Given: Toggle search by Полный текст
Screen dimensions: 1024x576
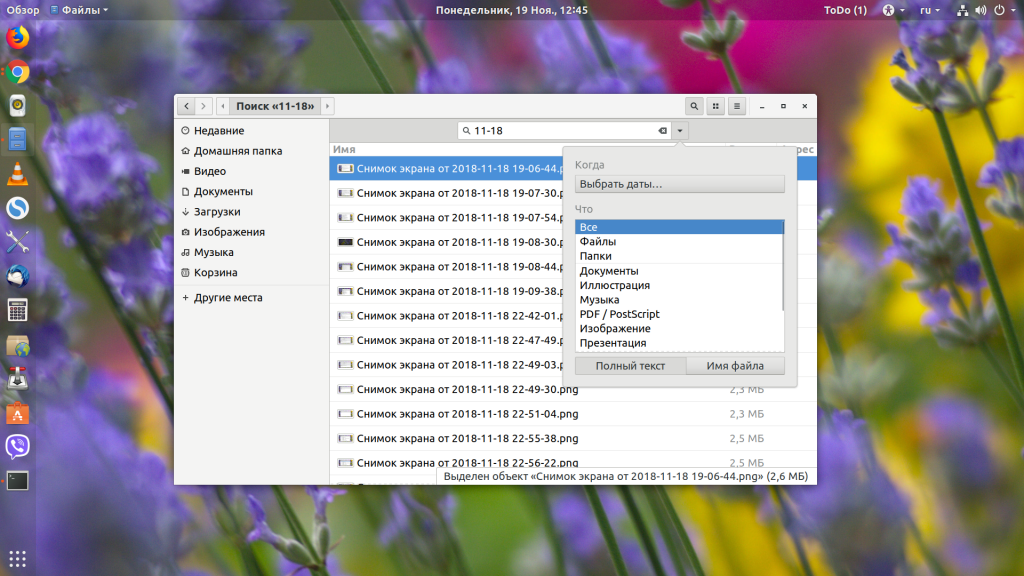Looking at the screenshot, I should (x=630, y=366).
